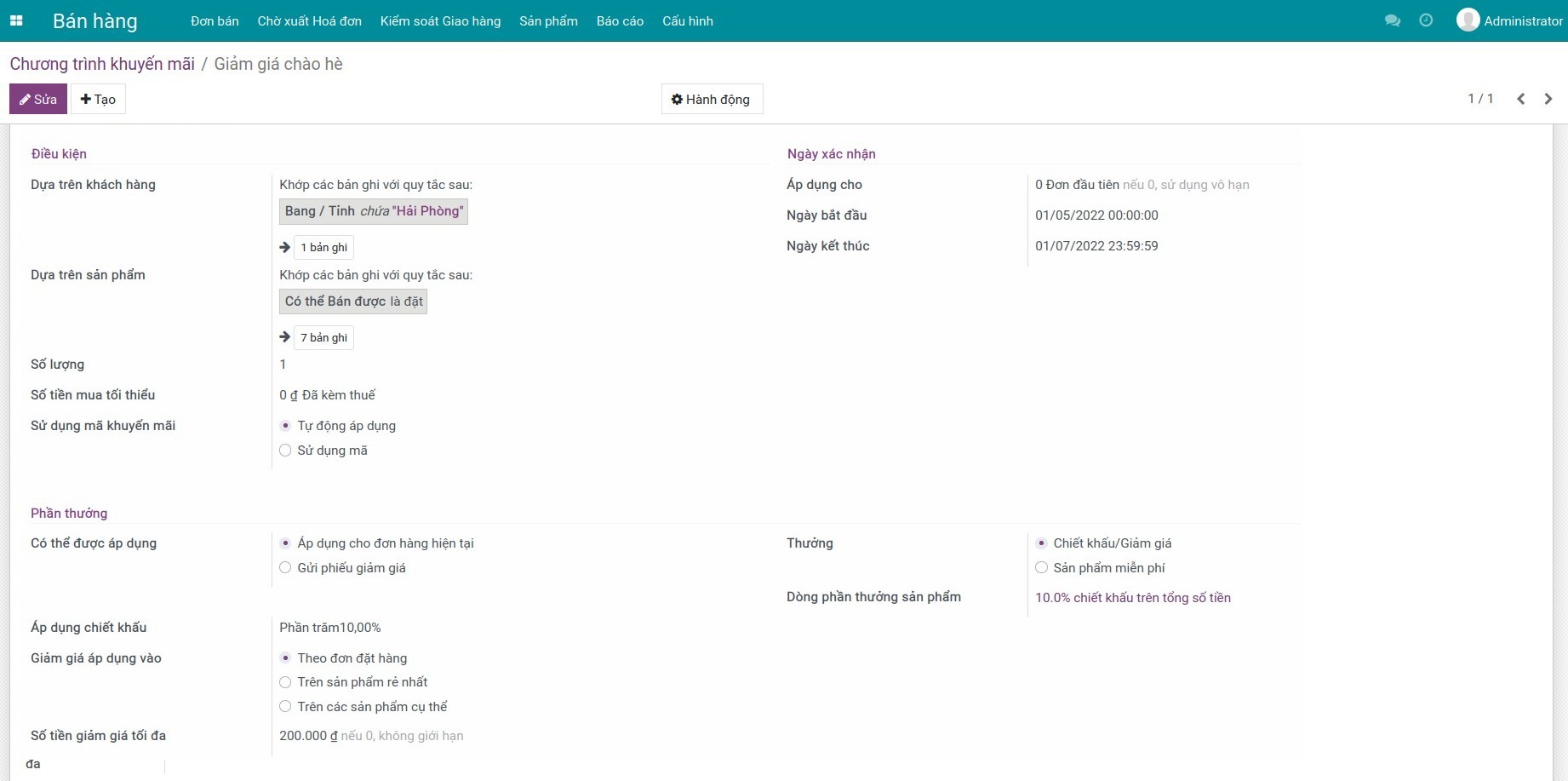Select Trên sản phẩm rẻ nhất option
This screenshot has height=781, width=1568.
[285, 682]
